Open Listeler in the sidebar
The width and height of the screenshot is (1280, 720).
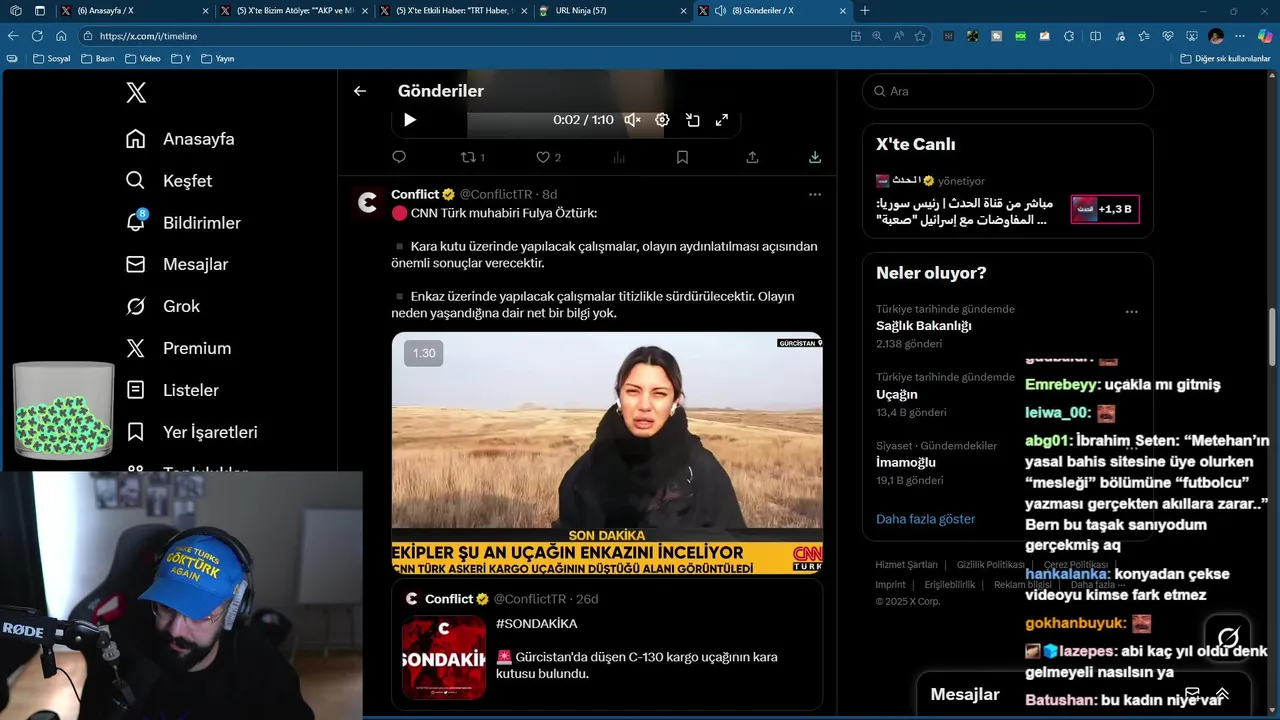tap(172, 391)
